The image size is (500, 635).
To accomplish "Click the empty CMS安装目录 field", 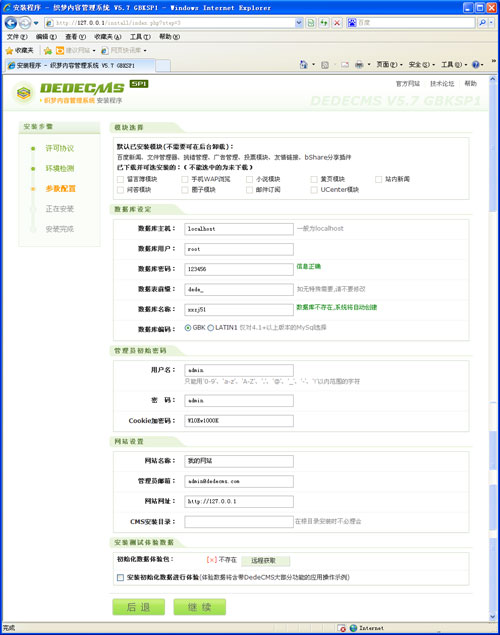I will coord(239,522).
